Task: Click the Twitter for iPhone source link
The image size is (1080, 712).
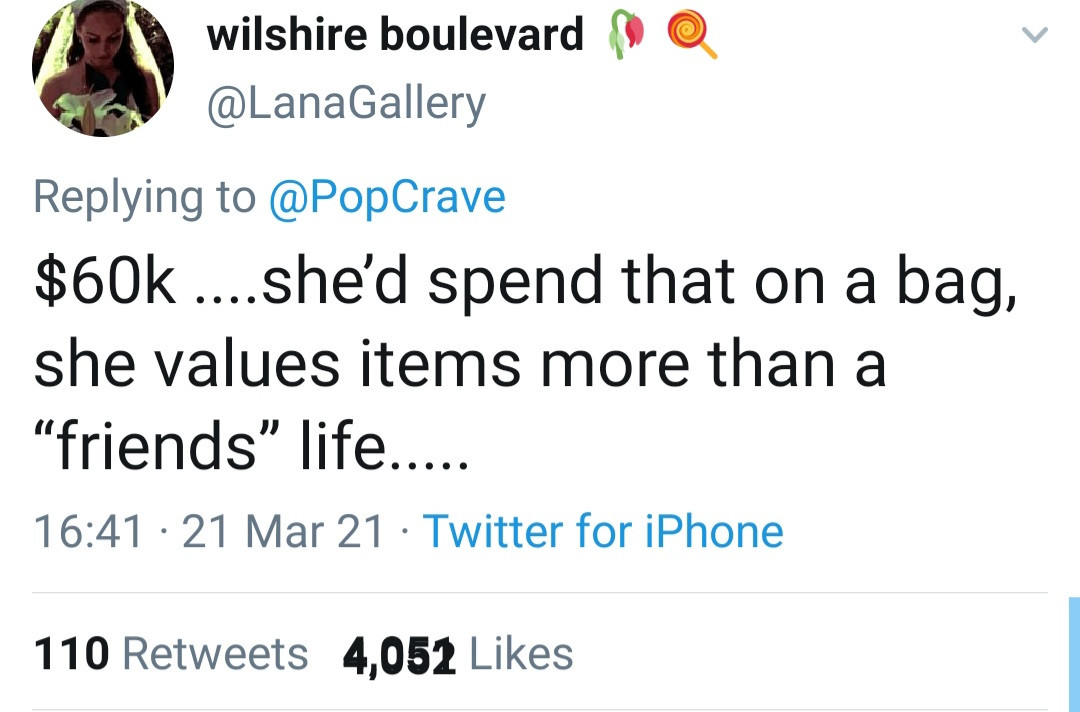Action: click(603, 531)
